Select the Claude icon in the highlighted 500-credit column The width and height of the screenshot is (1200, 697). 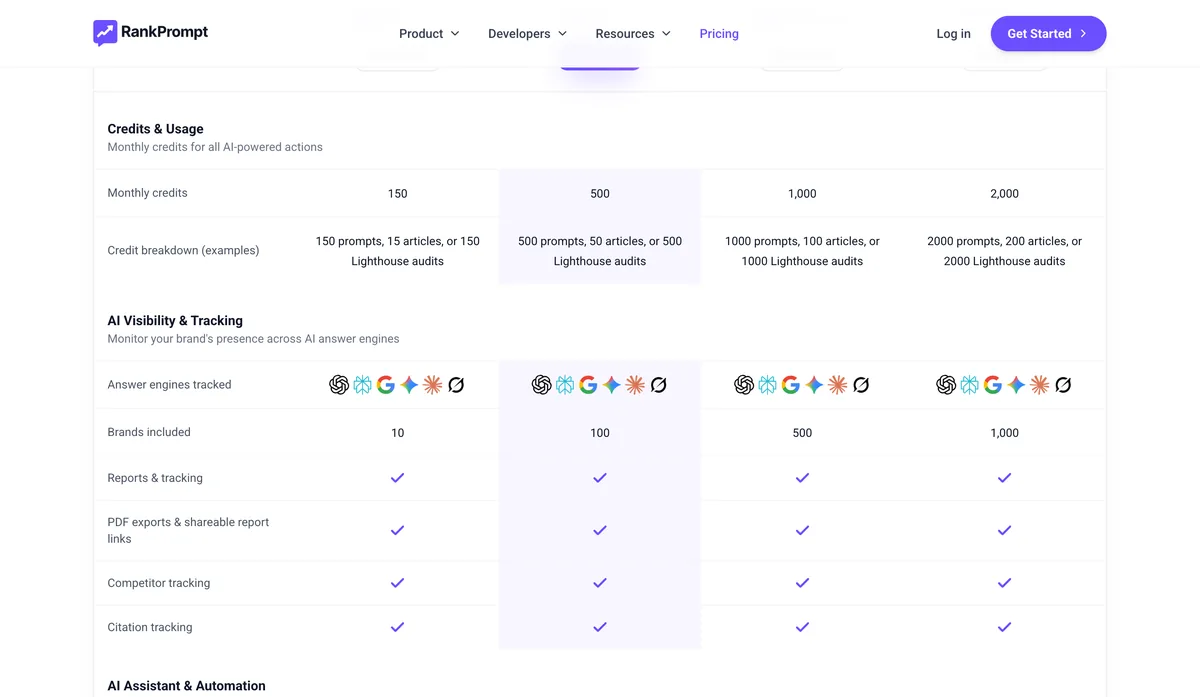(x=635, y=385)
